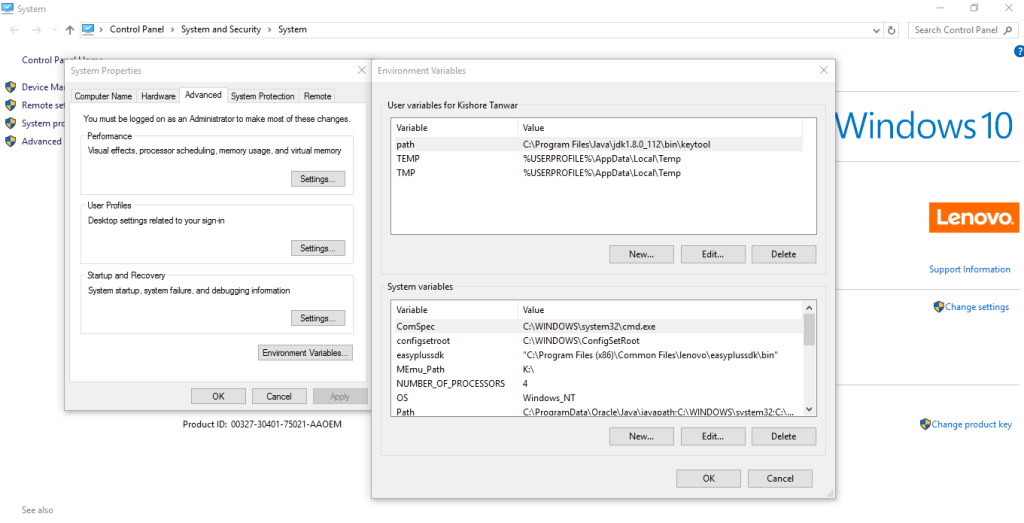Click OK in Environment Variables dialog
Screen dimensions: 1024x523
point(709,479)
